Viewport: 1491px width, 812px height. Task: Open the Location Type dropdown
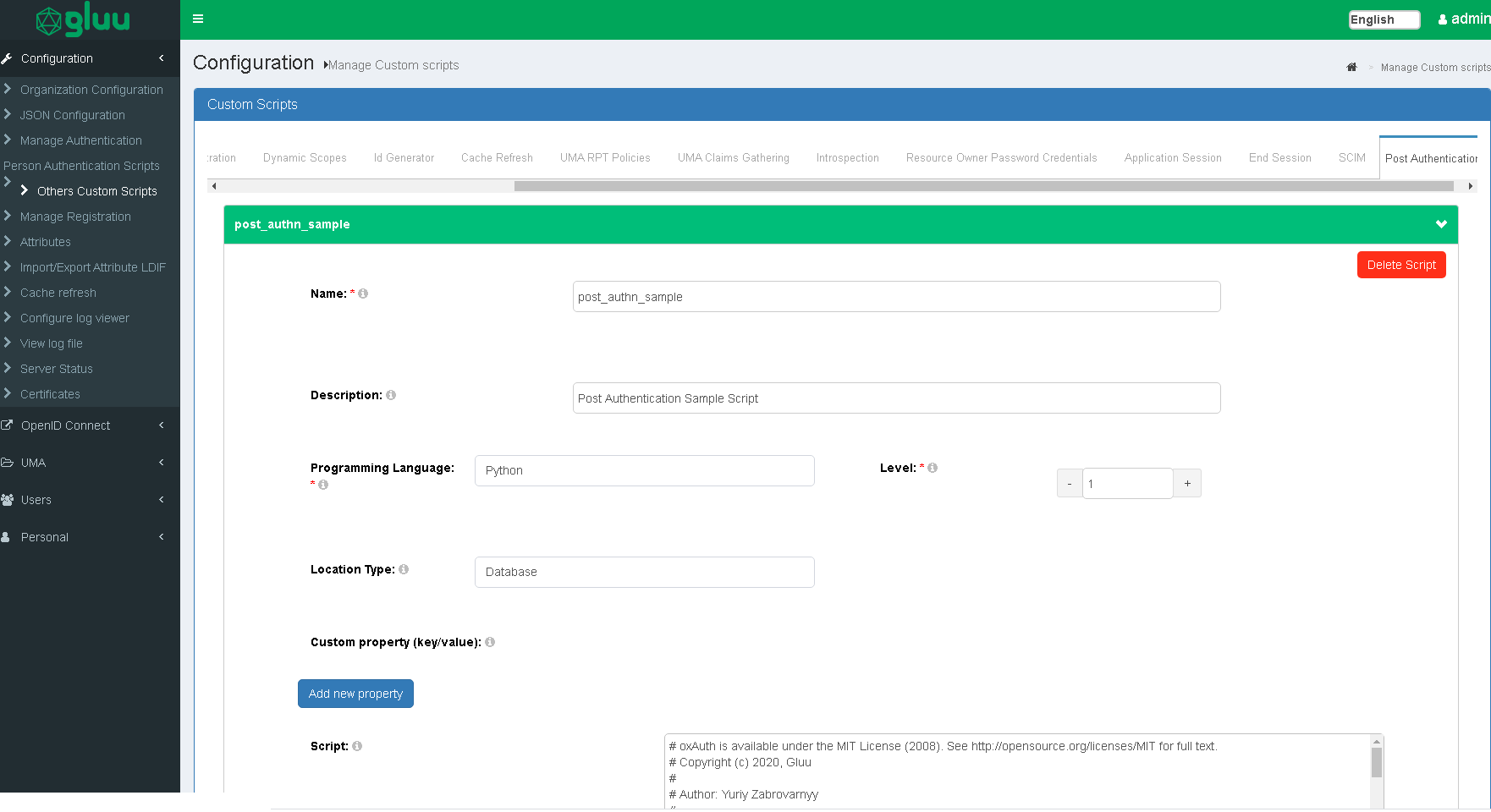pyautogui.click(x=644, y=572)
